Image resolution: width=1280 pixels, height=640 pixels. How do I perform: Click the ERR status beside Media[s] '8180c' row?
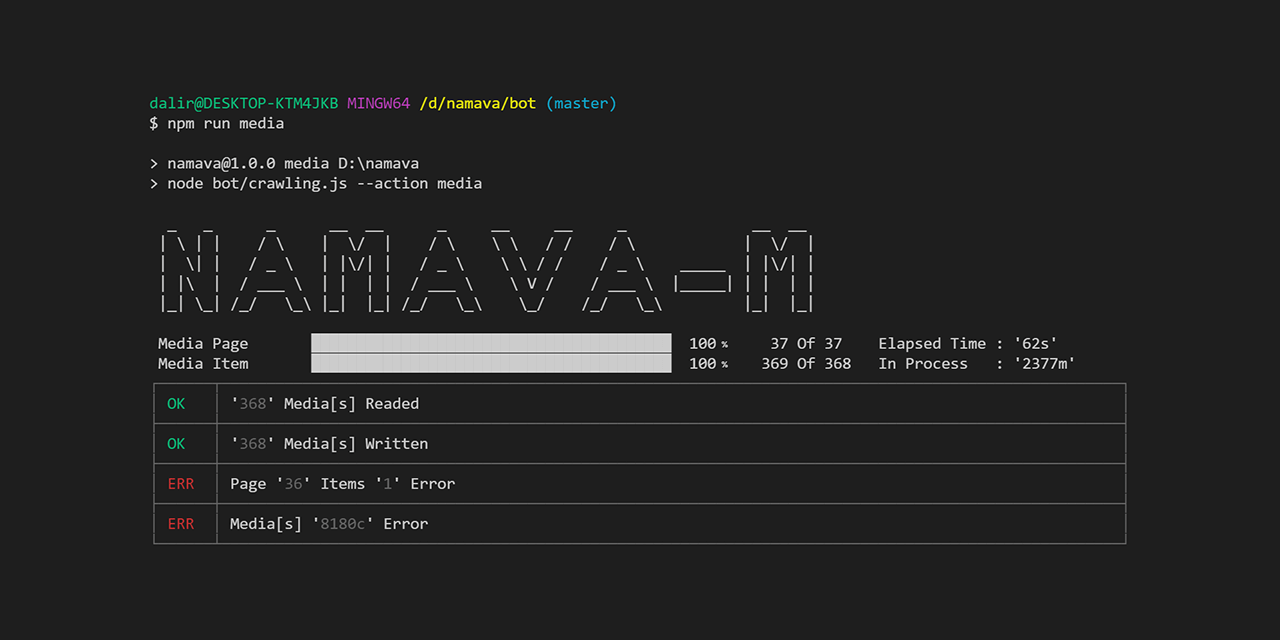pos(181,523)
